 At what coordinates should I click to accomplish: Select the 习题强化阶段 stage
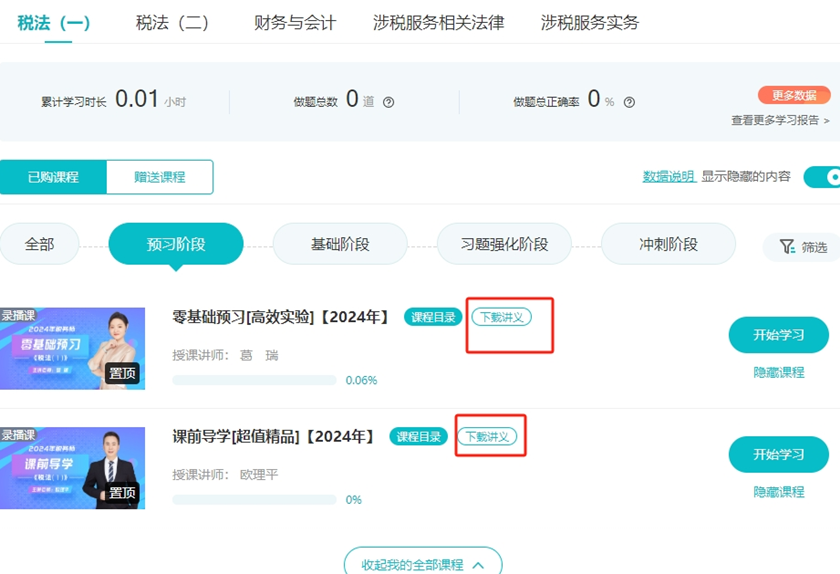pyautogui.click(x=504, y=244)
